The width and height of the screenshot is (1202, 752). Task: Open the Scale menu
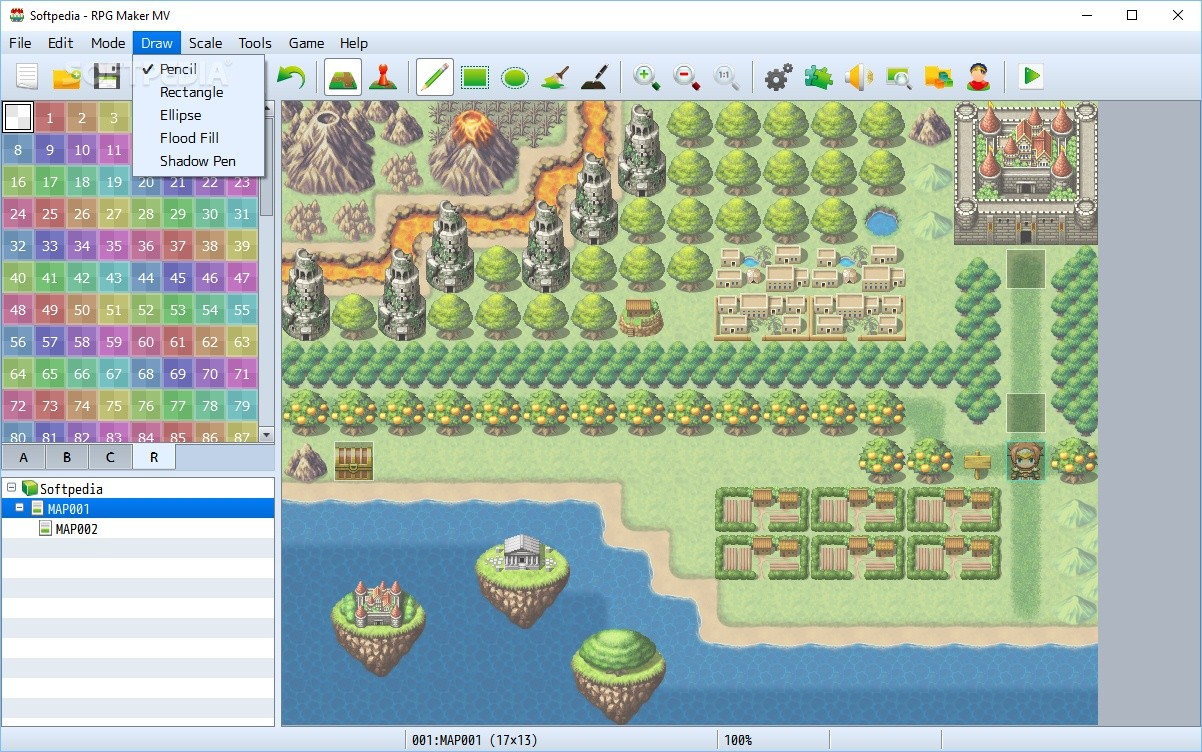206,43
